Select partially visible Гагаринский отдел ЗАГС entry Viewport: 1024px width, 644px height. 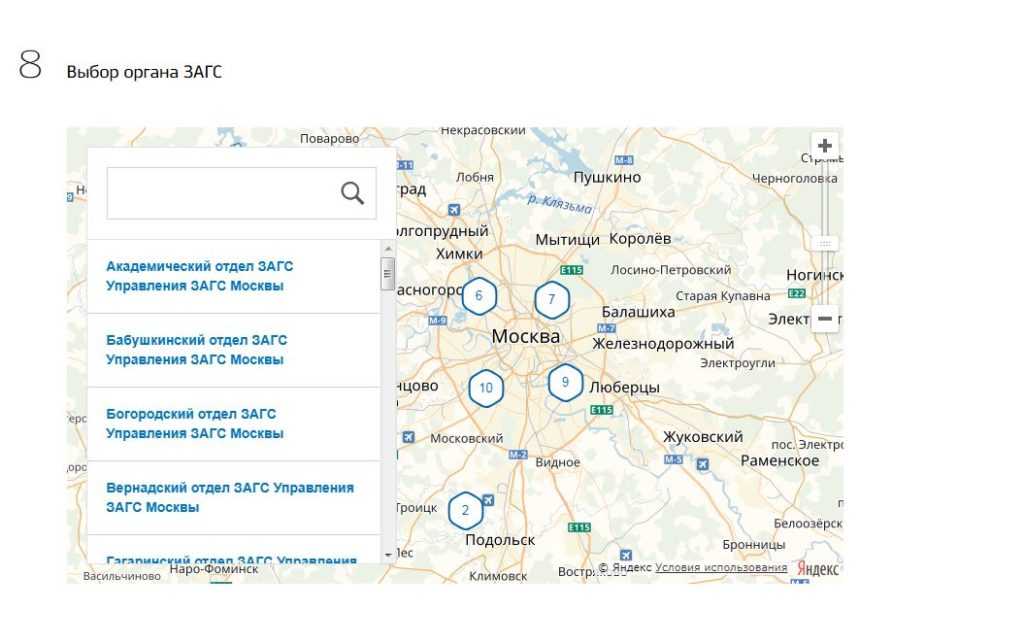(x=231, y=559)
